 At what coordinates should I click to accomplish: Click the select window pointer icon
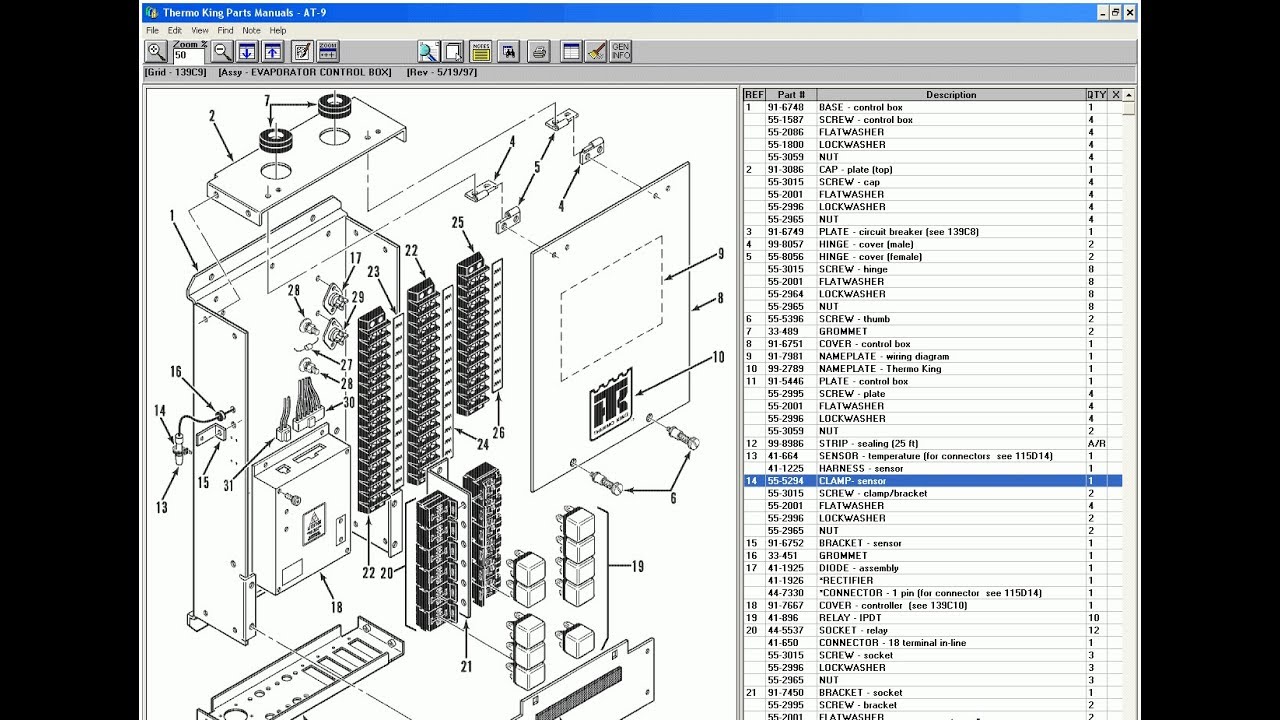pyautogui.click(x=453, y=51)
